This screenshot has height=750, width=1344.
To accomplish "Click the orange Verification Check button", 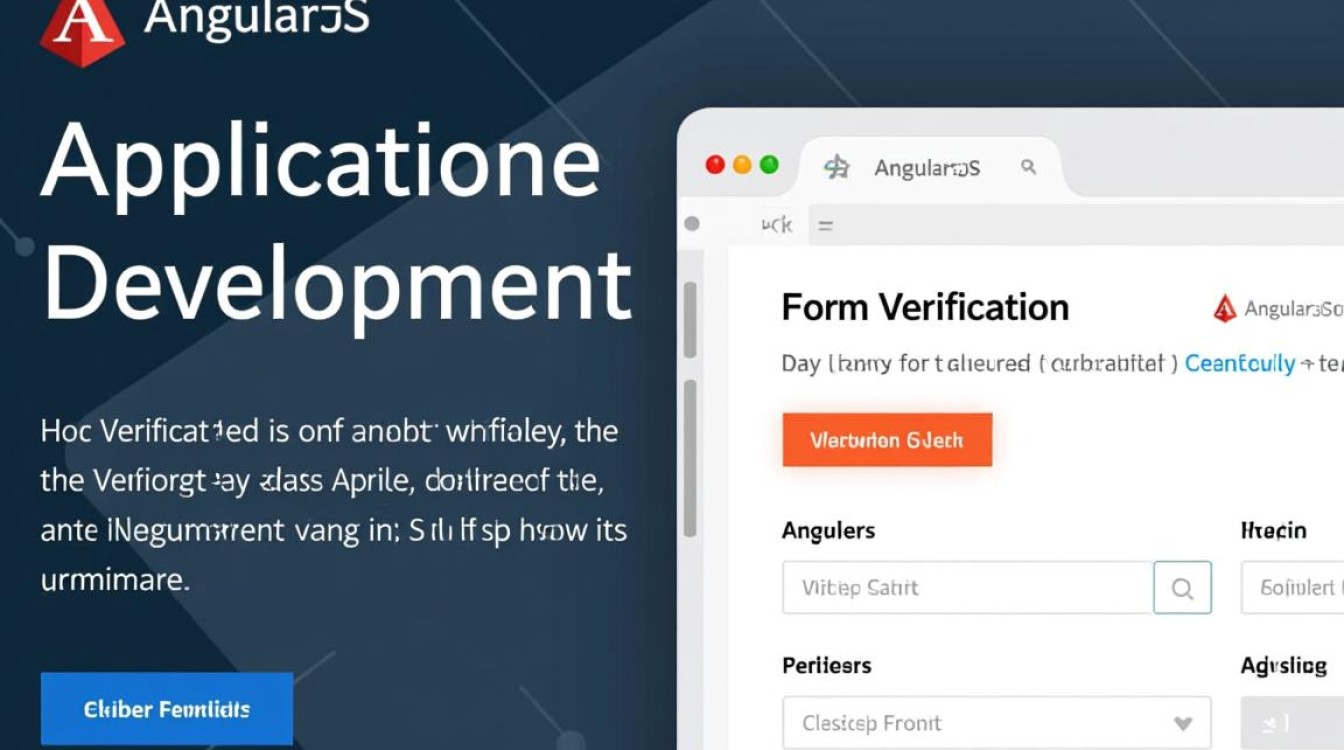I will pyautogui.click(x=886, y=439).
